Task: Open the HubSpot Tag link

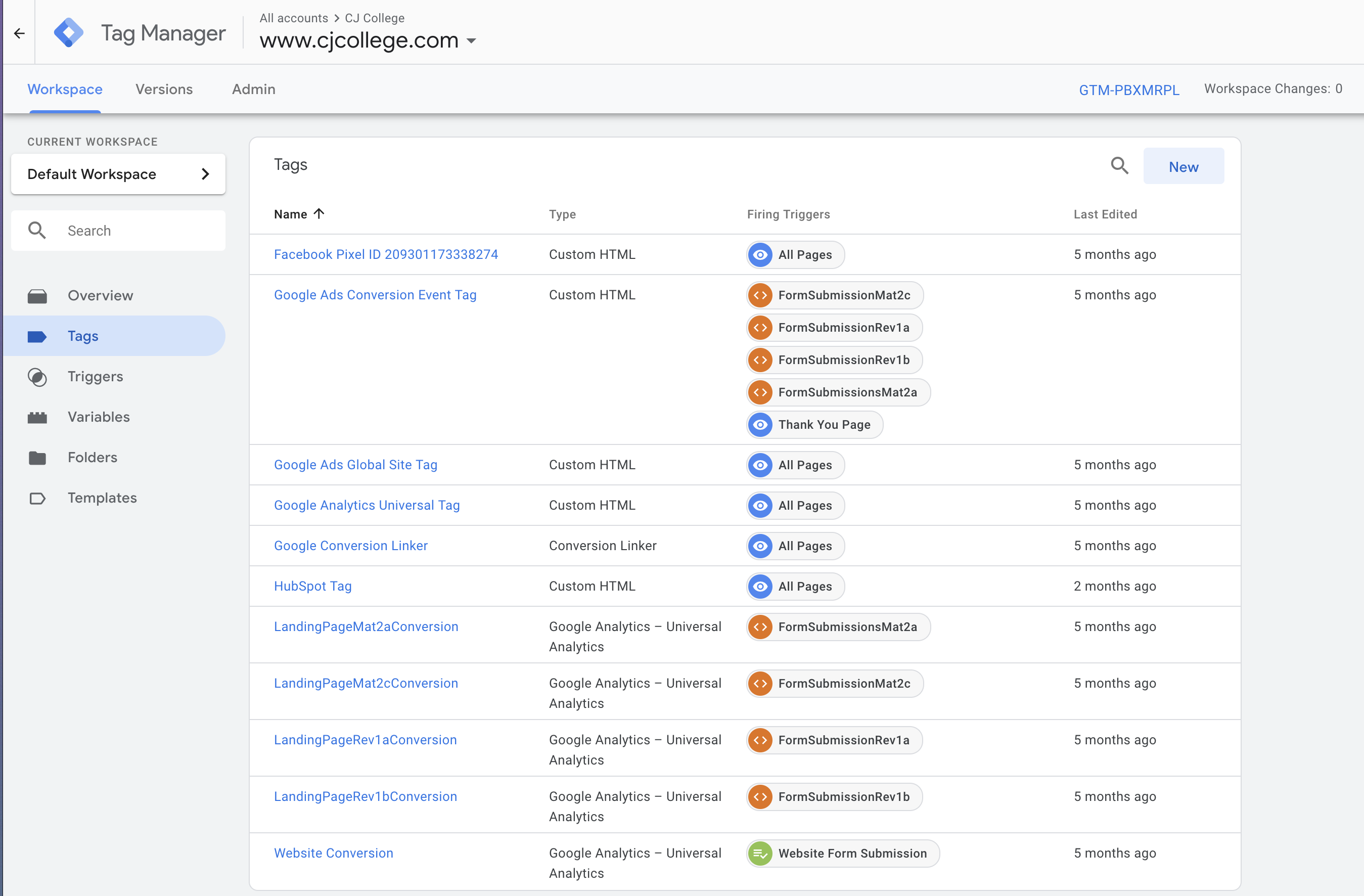Action: [x=312, y=586]
